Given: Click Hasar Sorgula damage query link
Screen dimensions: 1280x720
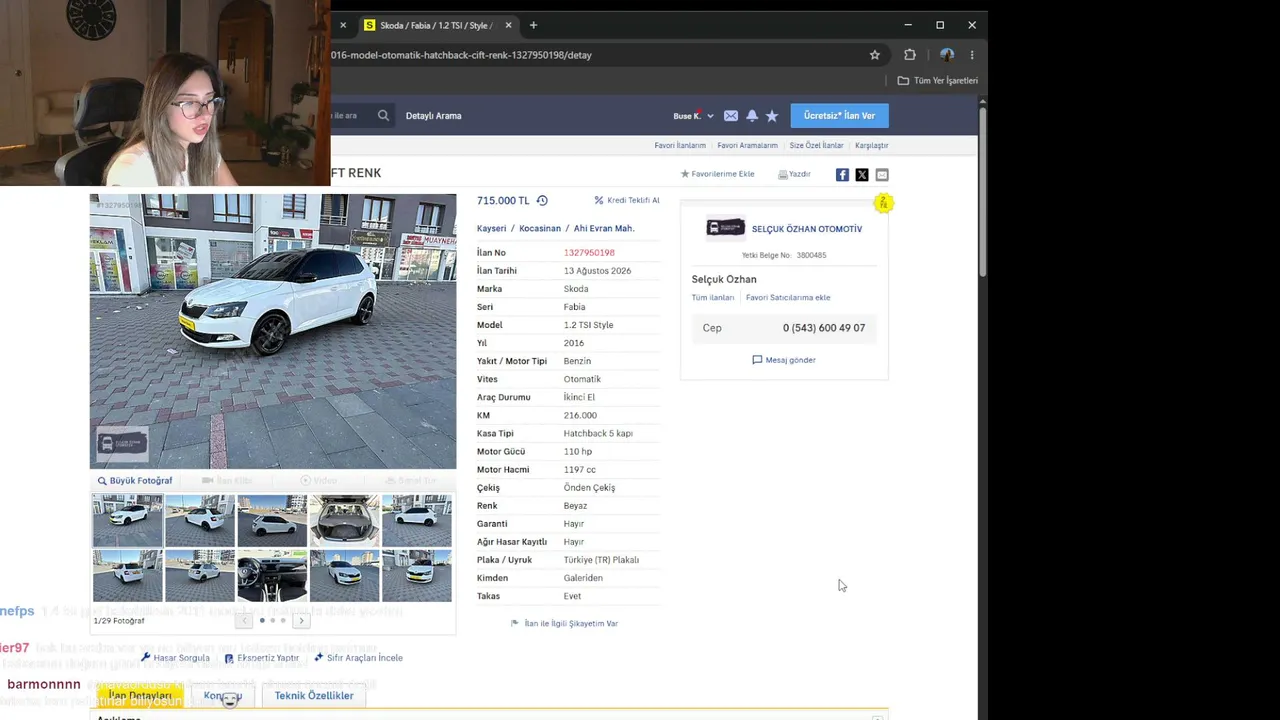Looking at the screenshot, I should pos(175,658).
